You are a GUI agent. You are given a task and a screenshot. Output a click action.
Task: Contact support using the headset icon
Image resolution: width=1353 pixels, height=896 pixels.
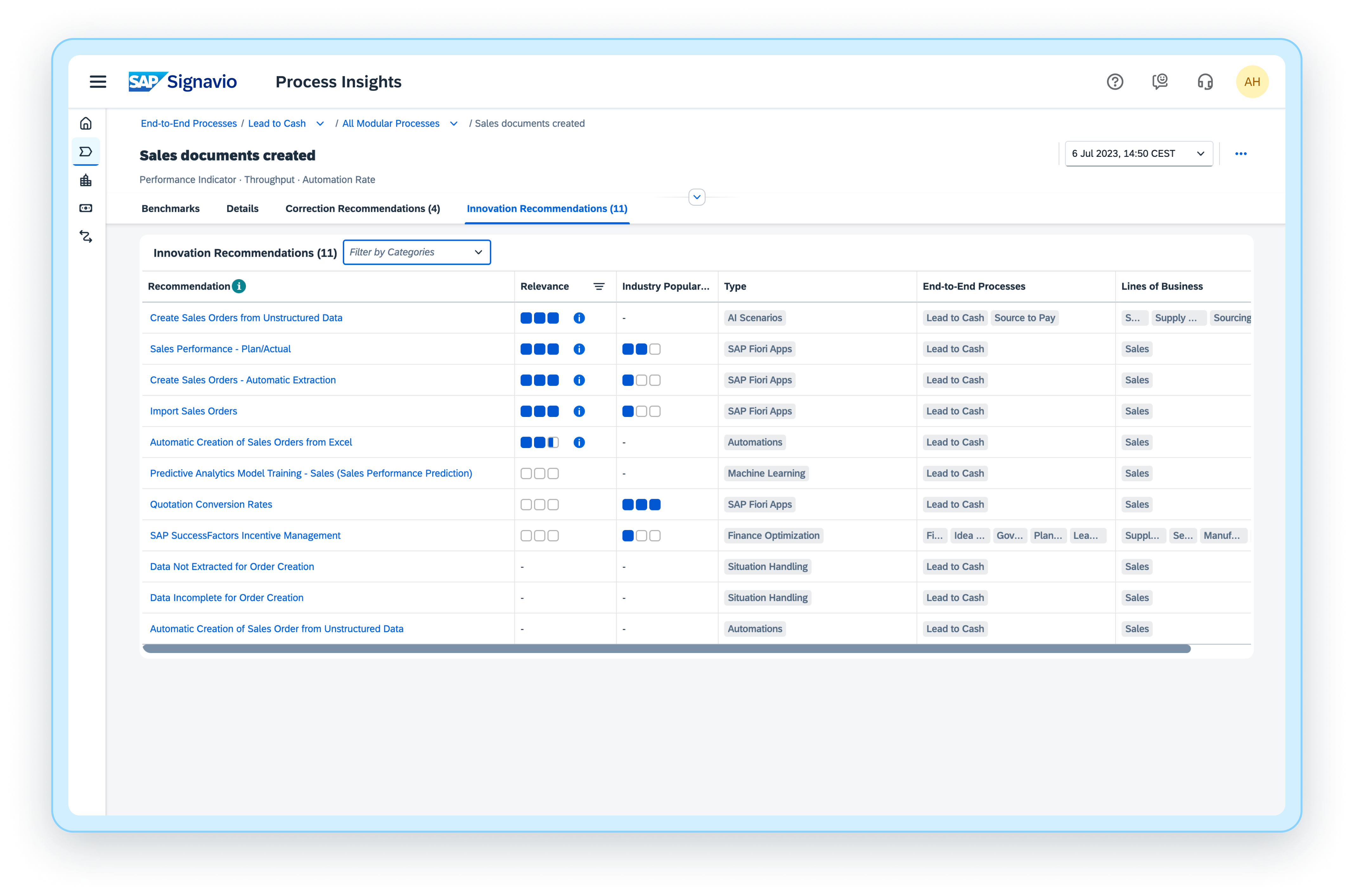1206,82
